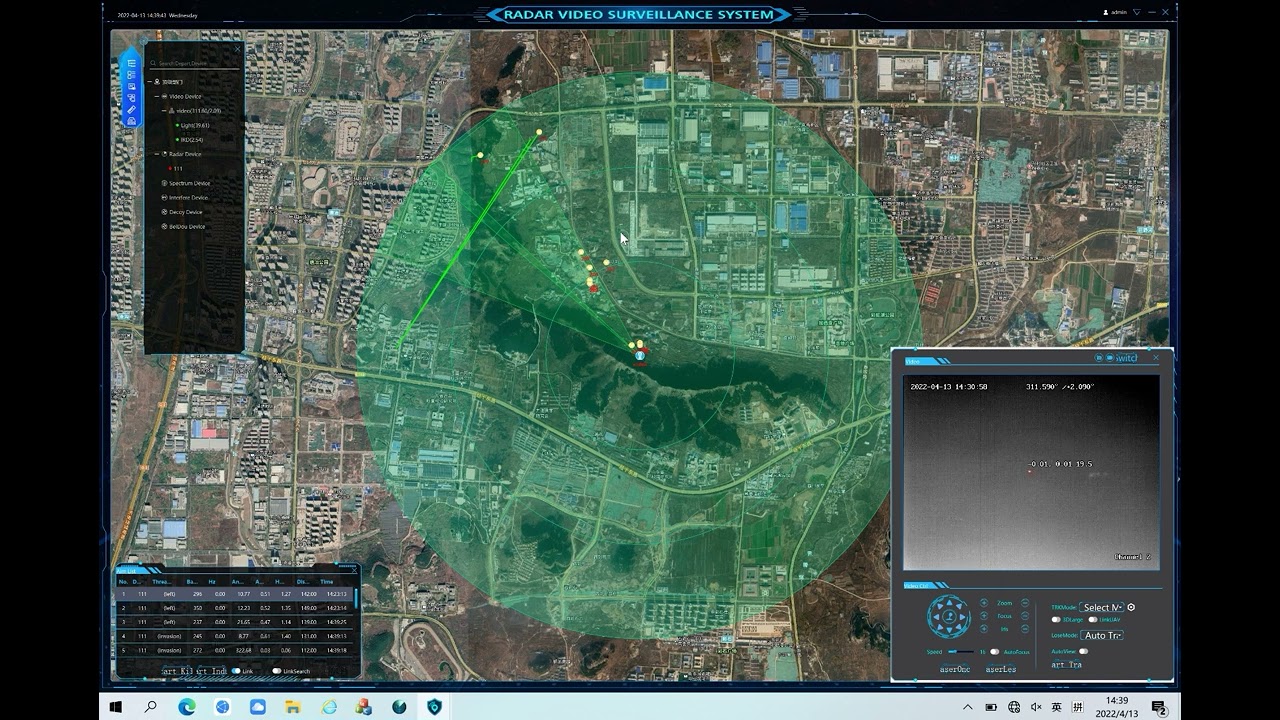Click the top icon in the blue sidebar strip
Image resolution: width=1280 pixels, height=720 pixels.
click(x=131, y=63)
